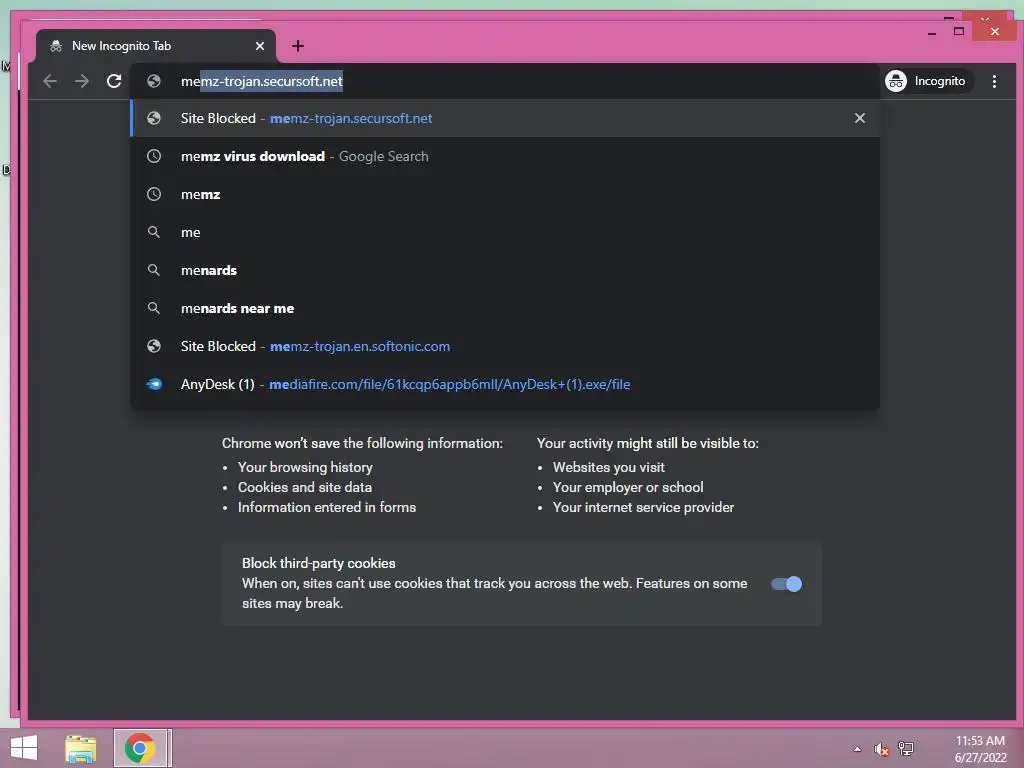This screenshot has width=1024, height=768.
Task: Click 'Your browsing history' text
Action: tap(305, 467)
